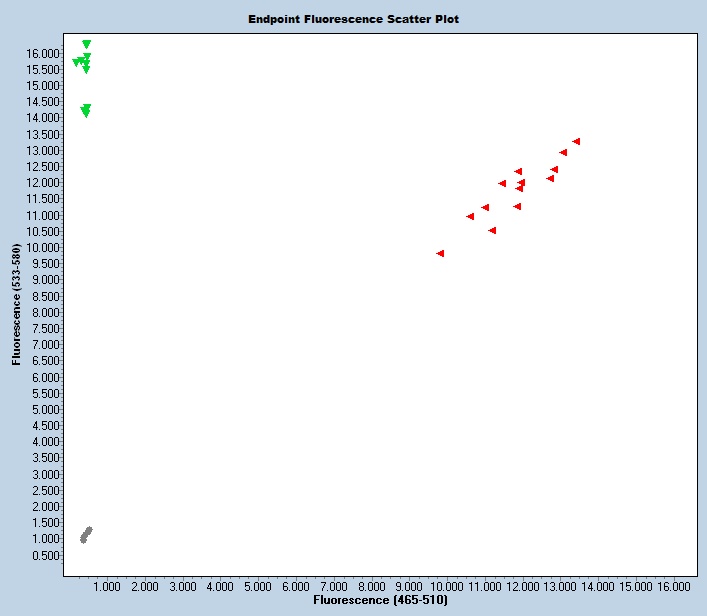Select red triangle second from top-right end

pyautogui.click(x=563, y=153)
